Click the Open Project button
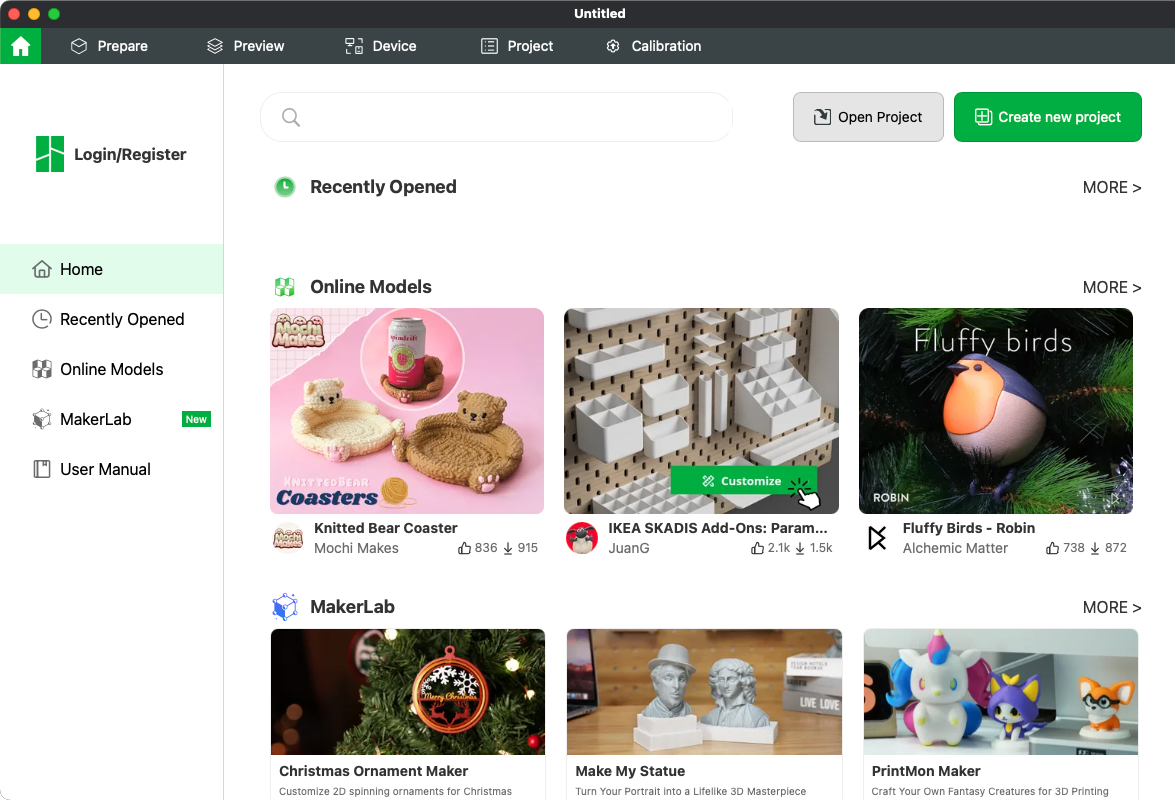 [868, 117]
